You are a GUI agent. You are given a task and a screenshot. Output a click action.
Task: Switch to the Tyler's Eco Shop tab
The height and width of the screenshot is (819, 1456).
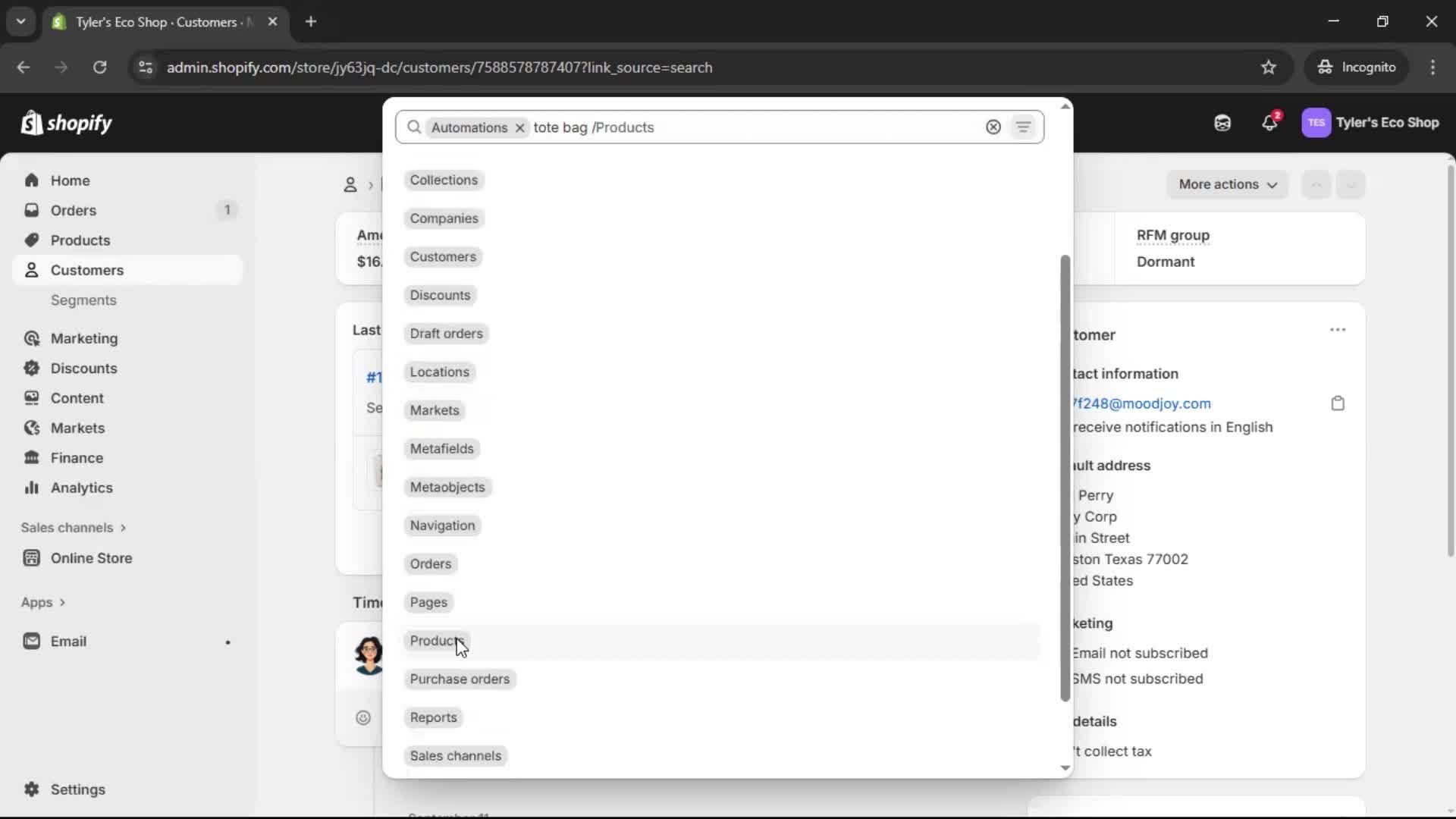[152, 22]
